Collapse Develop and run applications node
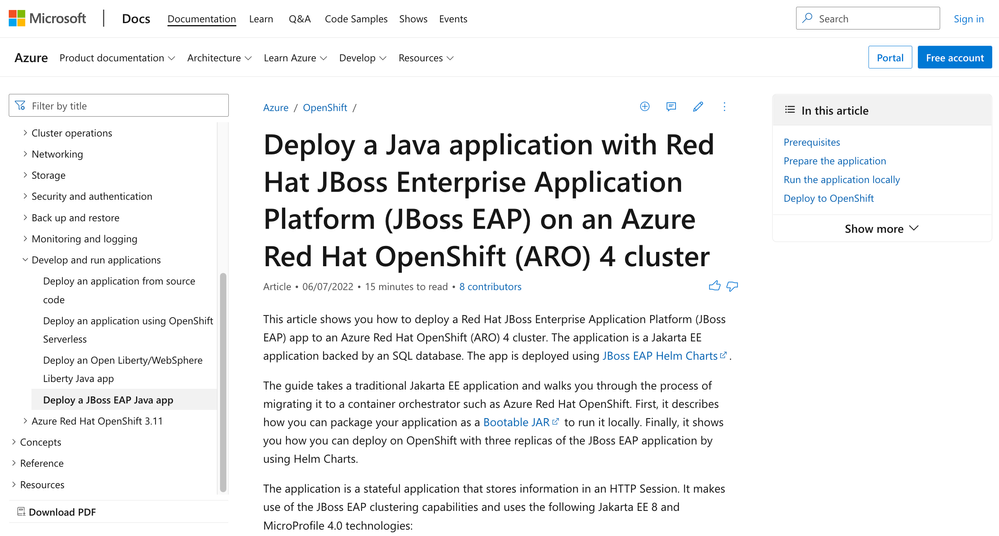 [x=25, y=259]
